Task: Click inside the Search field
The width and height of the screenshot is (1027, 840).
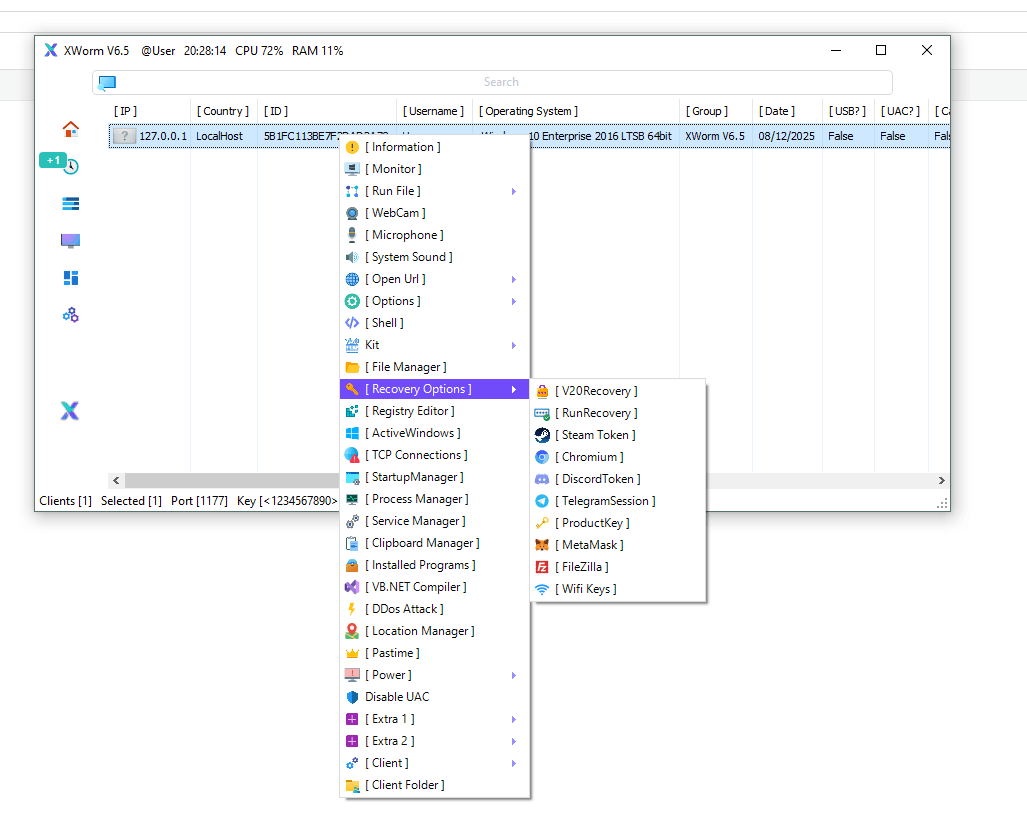Action: [501, 83]
